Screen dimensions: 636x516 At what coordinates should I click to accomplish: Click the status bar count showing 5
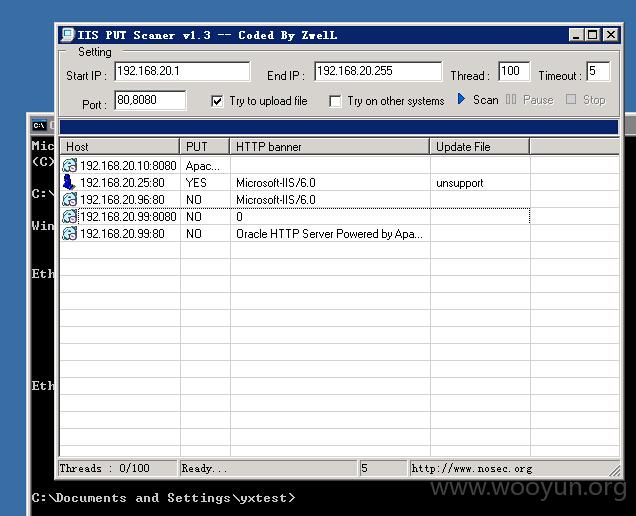point(382,468)
